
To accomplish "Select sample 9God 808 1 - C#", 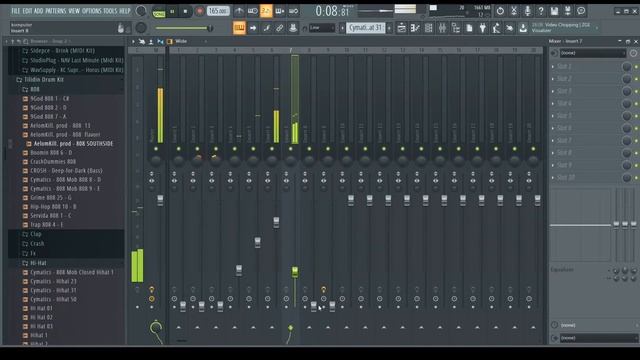I will click(x=49, y=98).
